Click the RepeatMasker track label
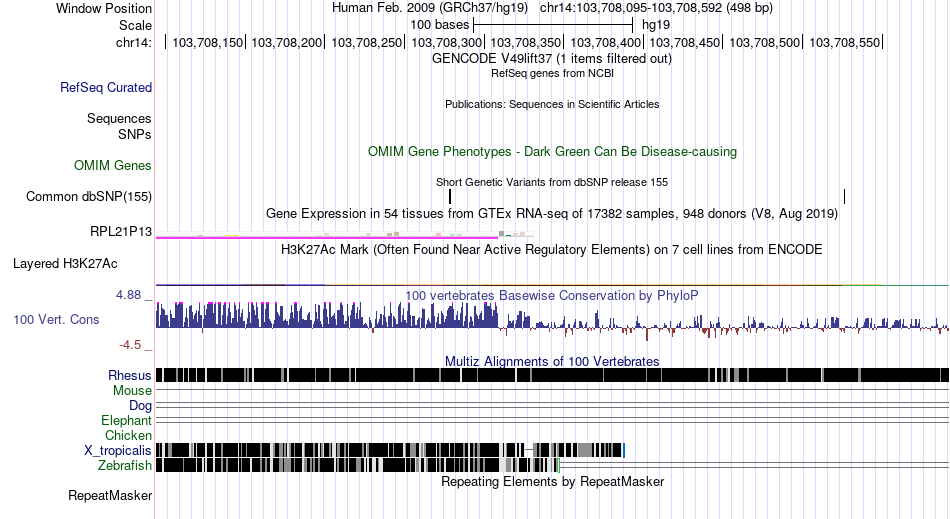The height and width of the screenshot is (519, 950). pos(110,495)
